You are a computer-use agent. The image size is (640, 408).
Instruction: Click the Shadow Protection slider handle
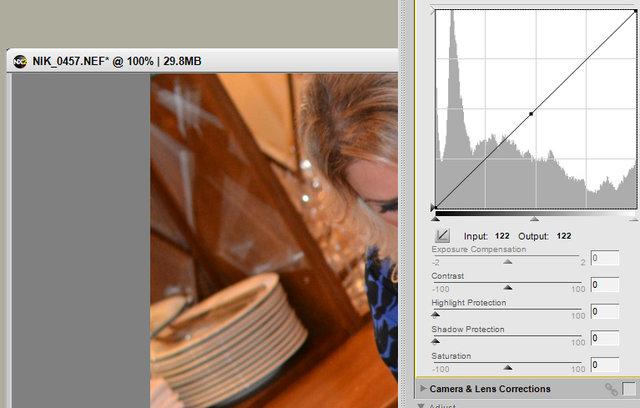(436, 341)
